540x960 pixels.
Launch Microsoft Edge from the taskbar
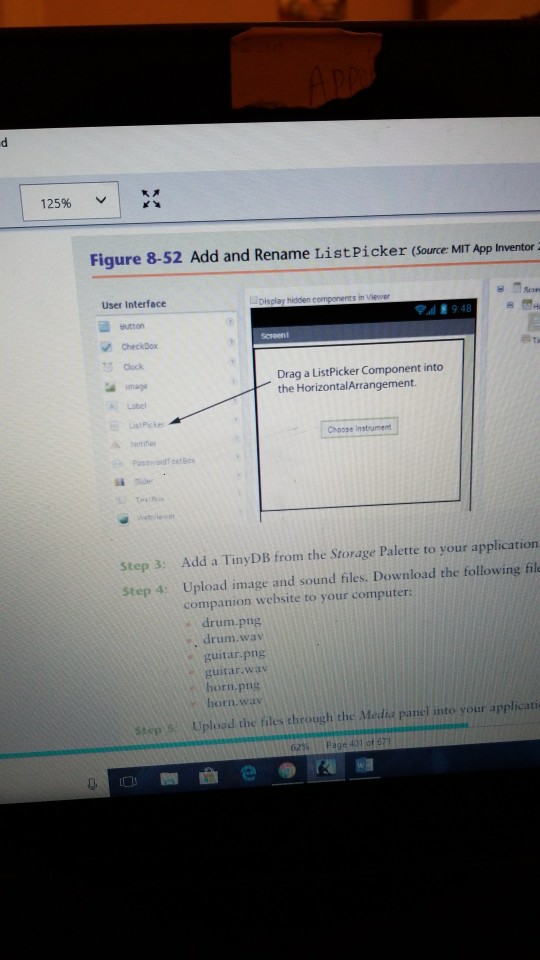(x=249, y=773)
